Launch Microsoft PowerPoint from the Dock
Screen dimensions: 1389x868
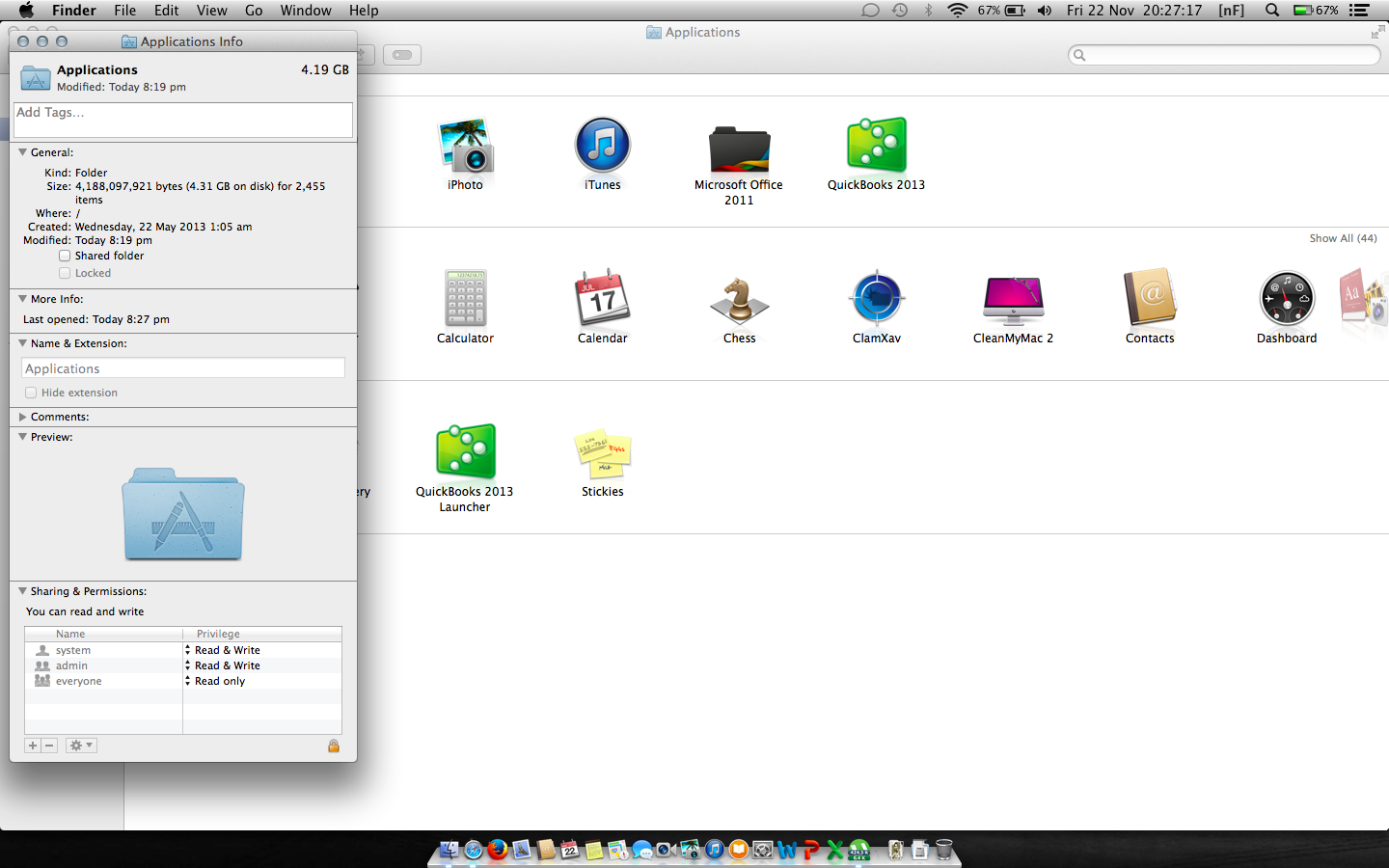coord(811,850)
